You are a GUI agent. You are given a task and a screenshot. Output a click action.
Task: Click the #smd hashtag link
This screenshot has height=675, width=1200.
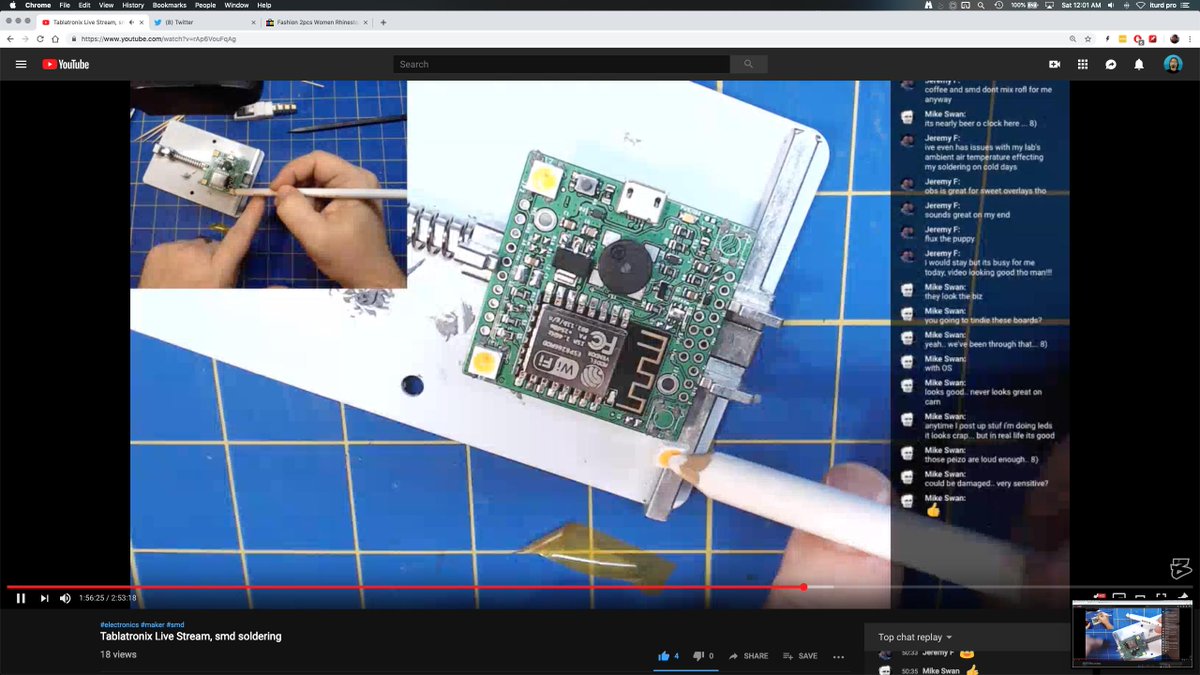(x=176, y=625)
